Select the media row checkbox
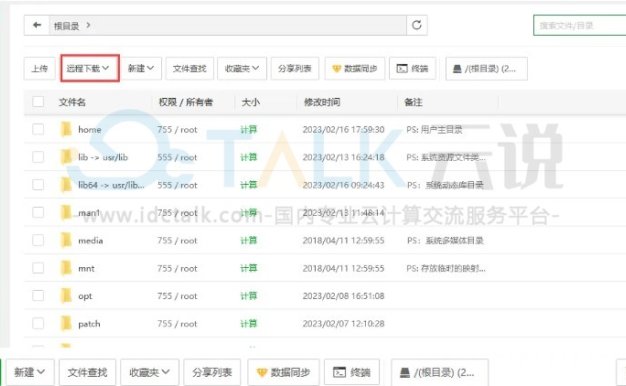Image resolution: width=626 pixels, height=386 pixels. (x=38, y=240)
